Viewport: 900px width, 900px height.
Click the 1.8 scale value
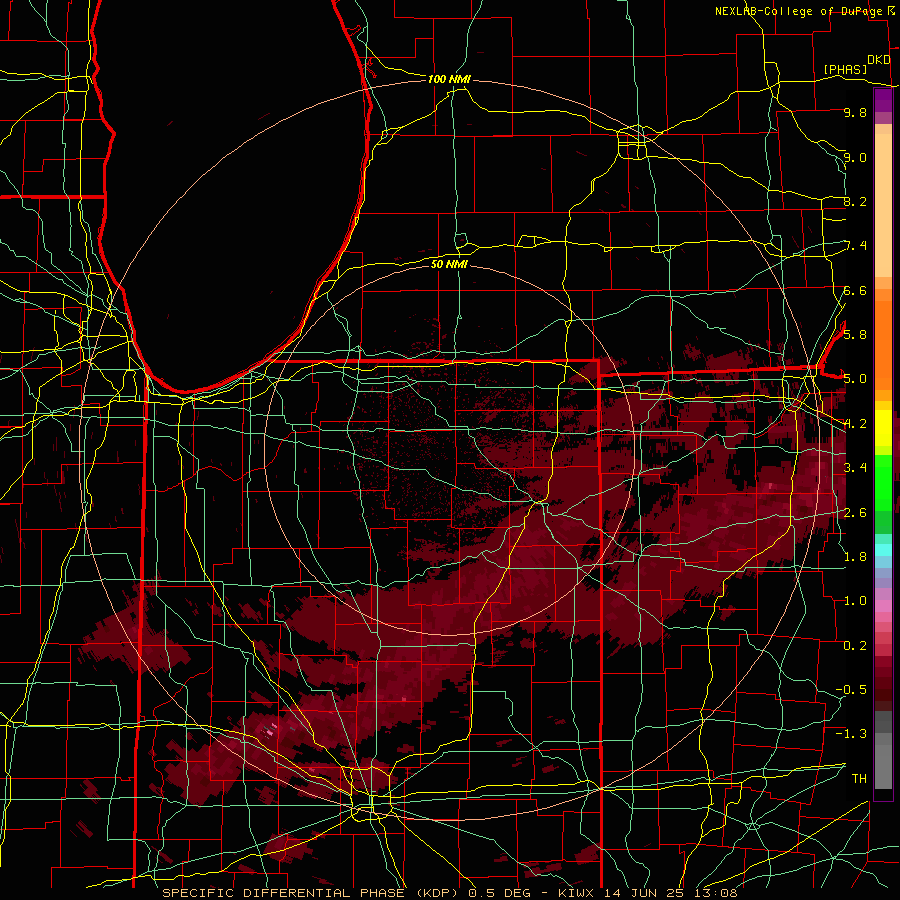pyautogui.click(x=855, y=557)
